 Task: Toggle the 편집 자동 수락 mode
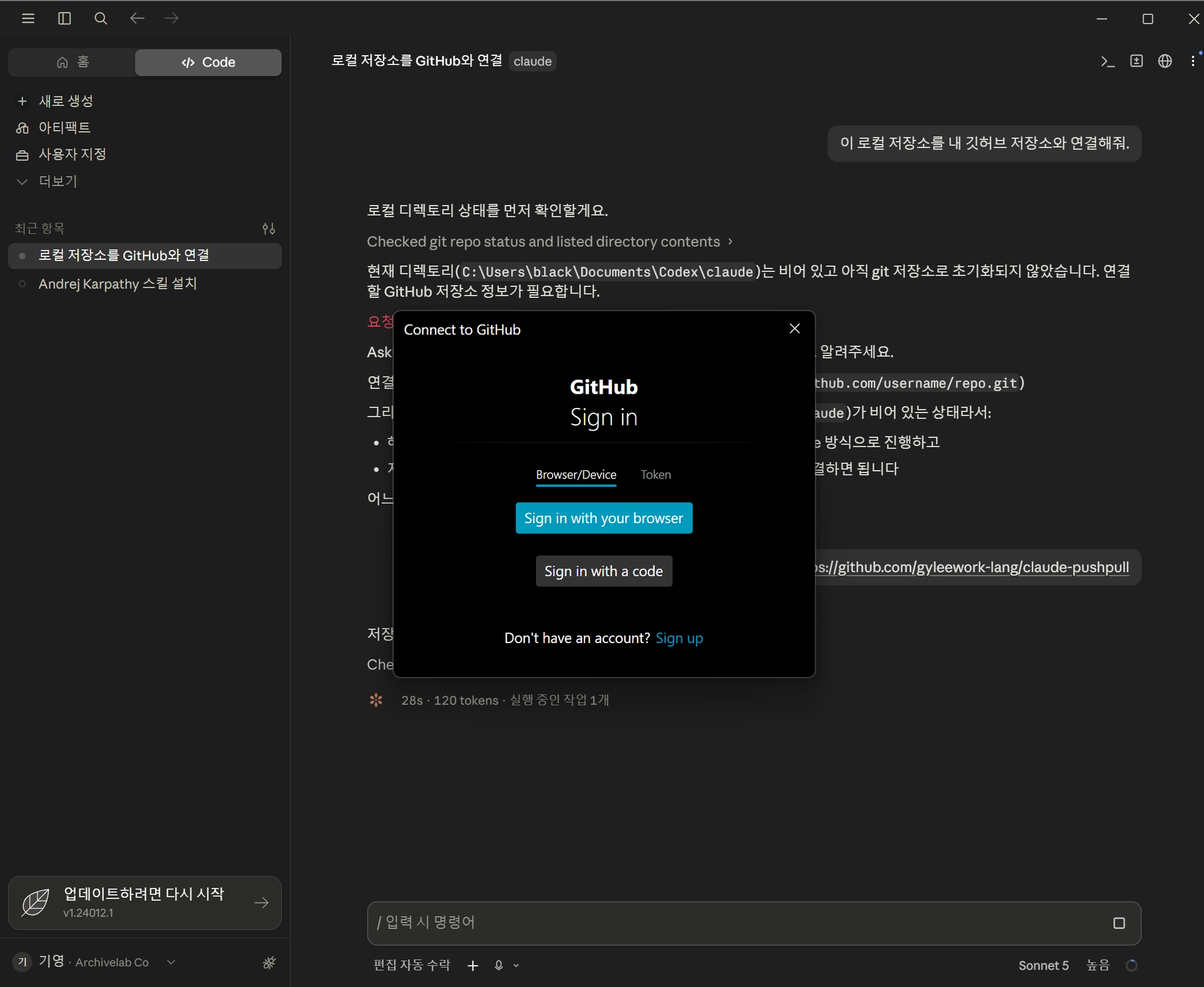(x=412, y=965)
